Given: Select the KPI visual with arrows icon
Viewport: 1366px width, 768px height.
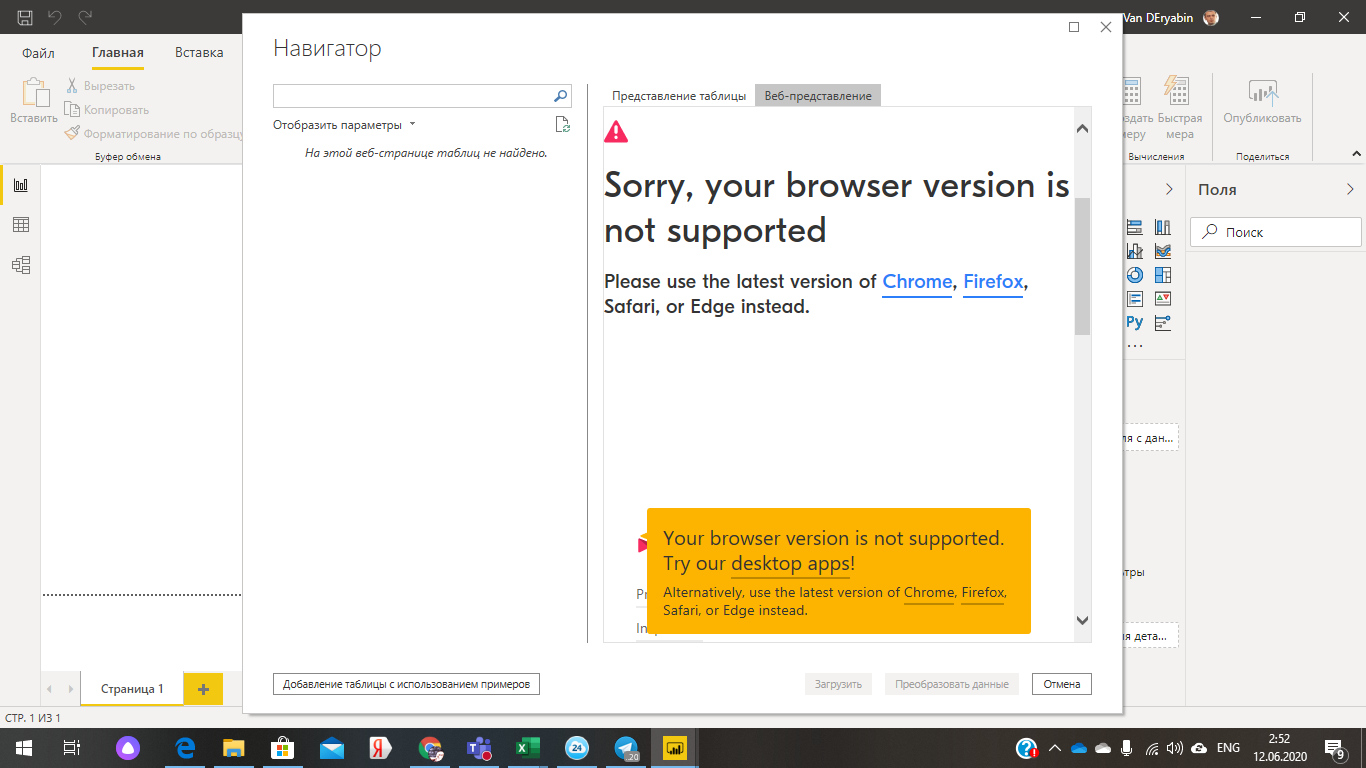Looking at the screenshot, I should click(x=1162, y=299).
